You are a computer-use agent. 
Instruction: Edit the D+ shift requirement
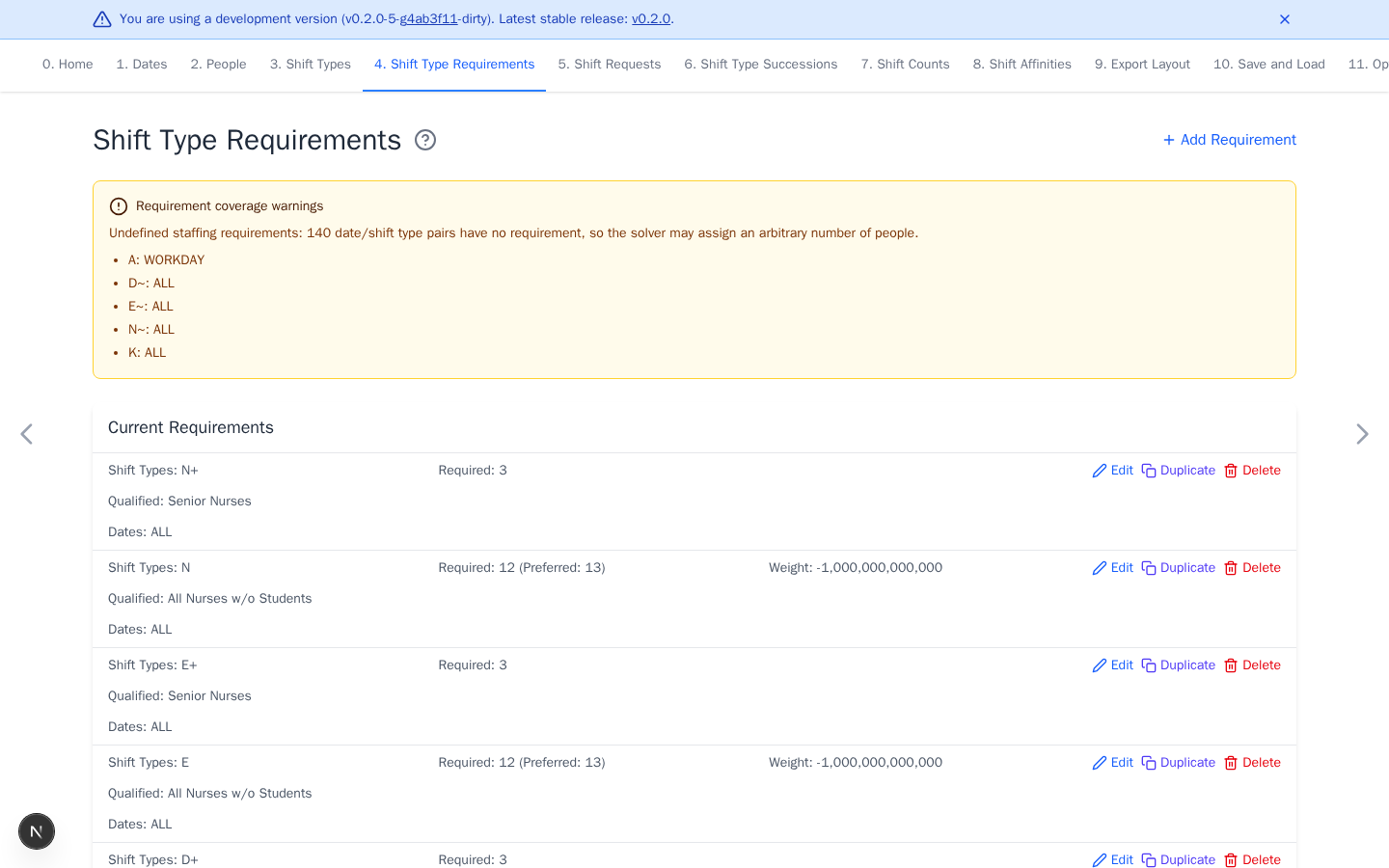tap(1113, 859)
